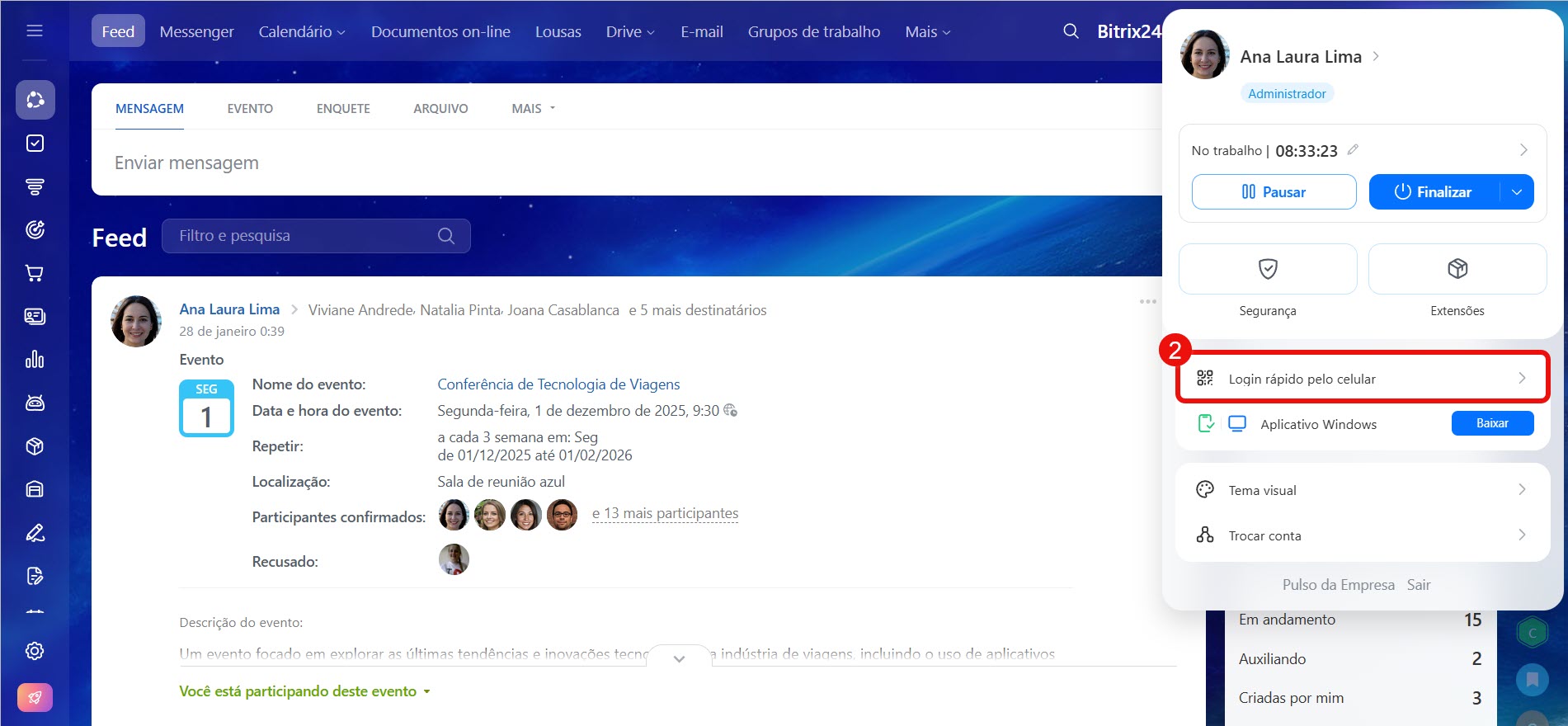1568x726 pixels.
Task: Open Conferência de Tecnologia de Viagens link
Action: tap(558, 384)
